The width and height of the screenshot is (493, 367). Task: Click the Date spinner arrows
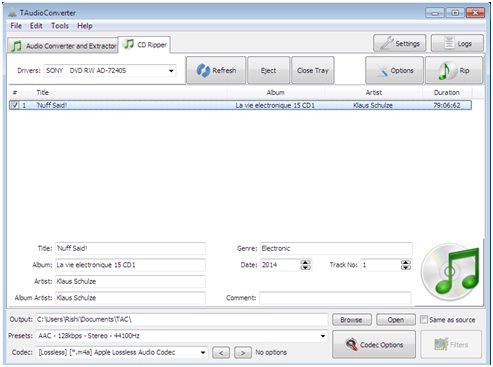305,265
